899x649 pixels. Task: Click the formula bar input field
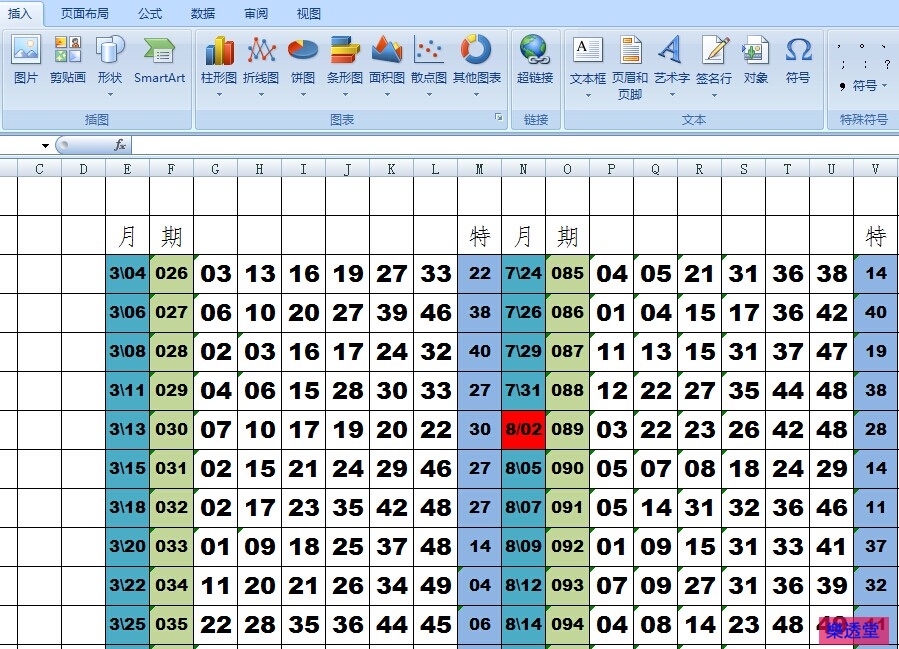pyautogui.click(x=515, y=145)
